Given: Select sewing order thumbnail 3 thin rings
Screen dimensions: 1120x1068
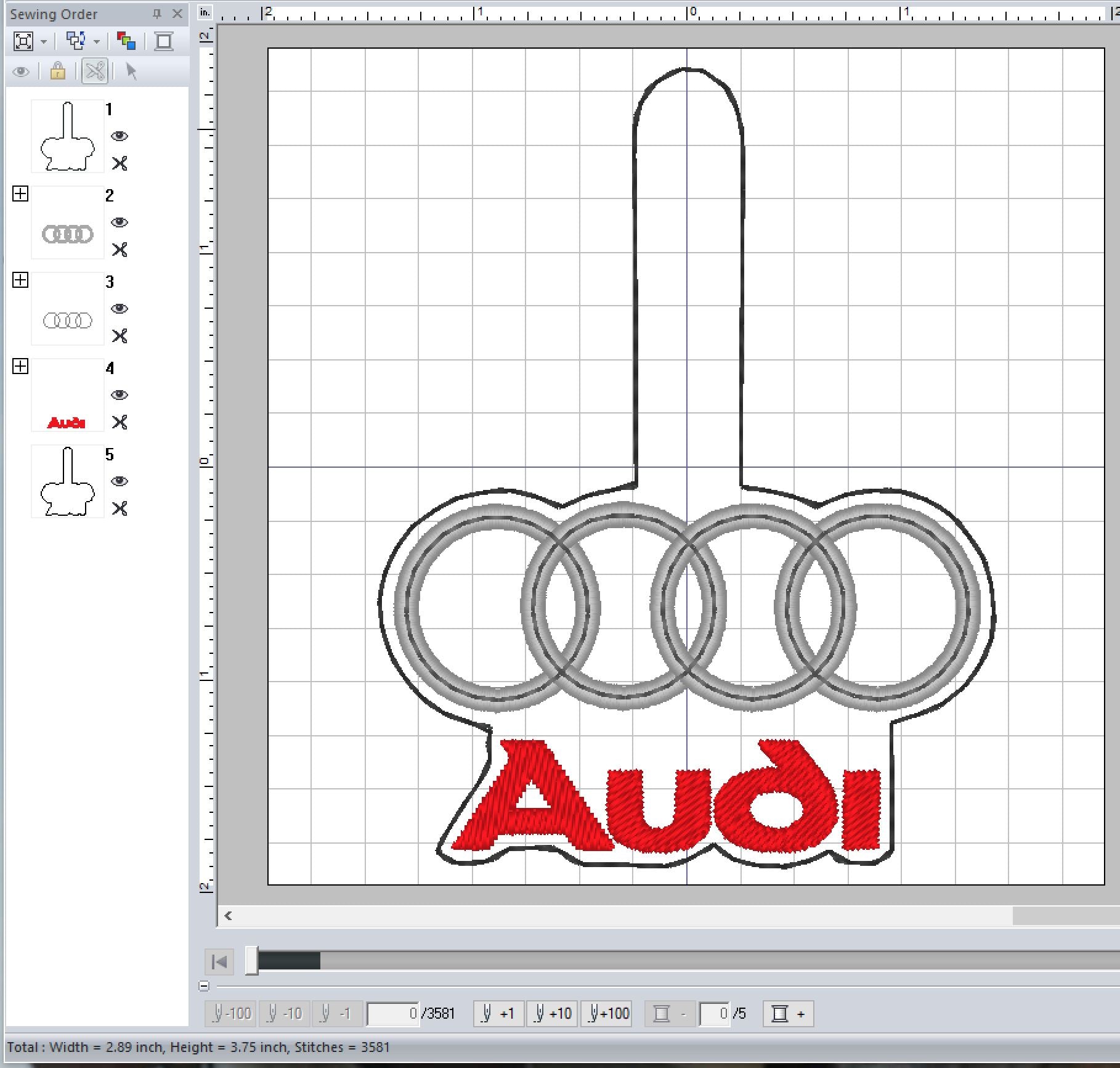Looking at the screenshot, I should click(68, 309).
